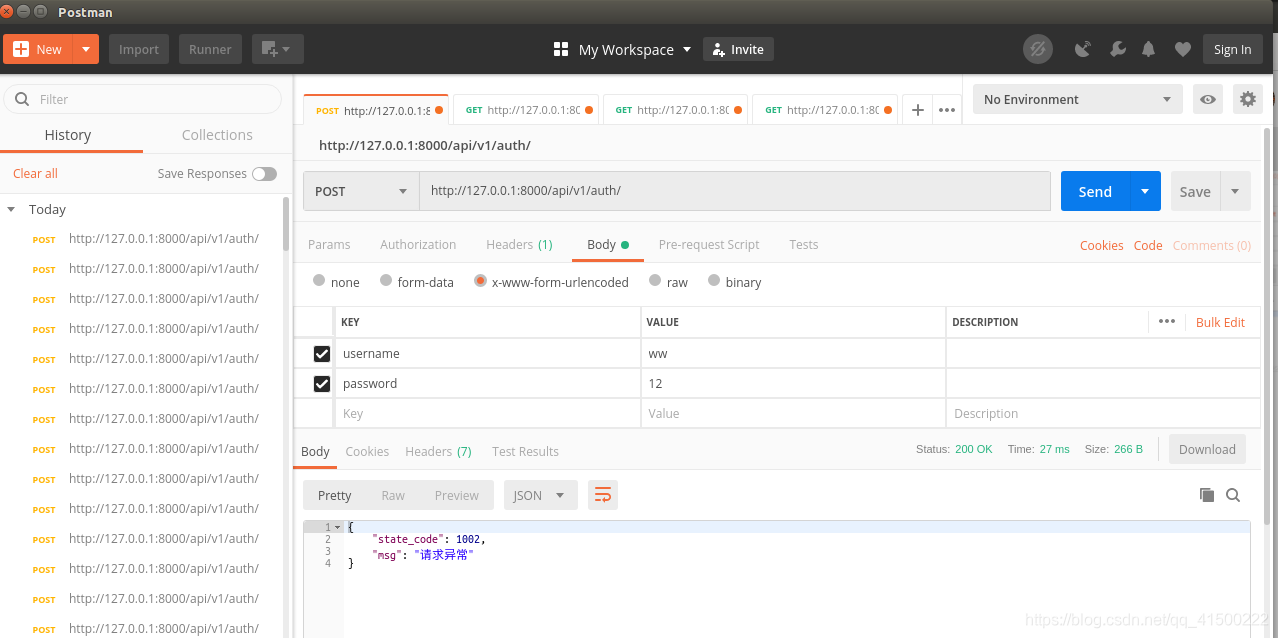Click the request URL field

735,191
